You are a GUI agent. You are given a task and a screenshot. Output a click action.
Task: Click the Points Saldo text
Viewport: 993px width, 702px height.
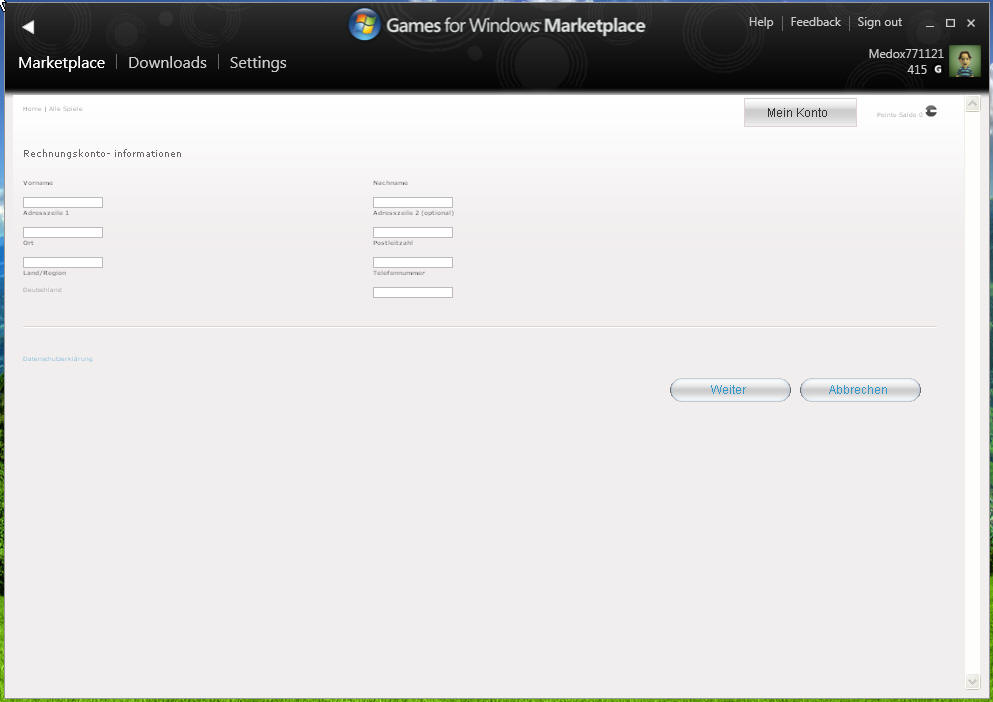899,115
